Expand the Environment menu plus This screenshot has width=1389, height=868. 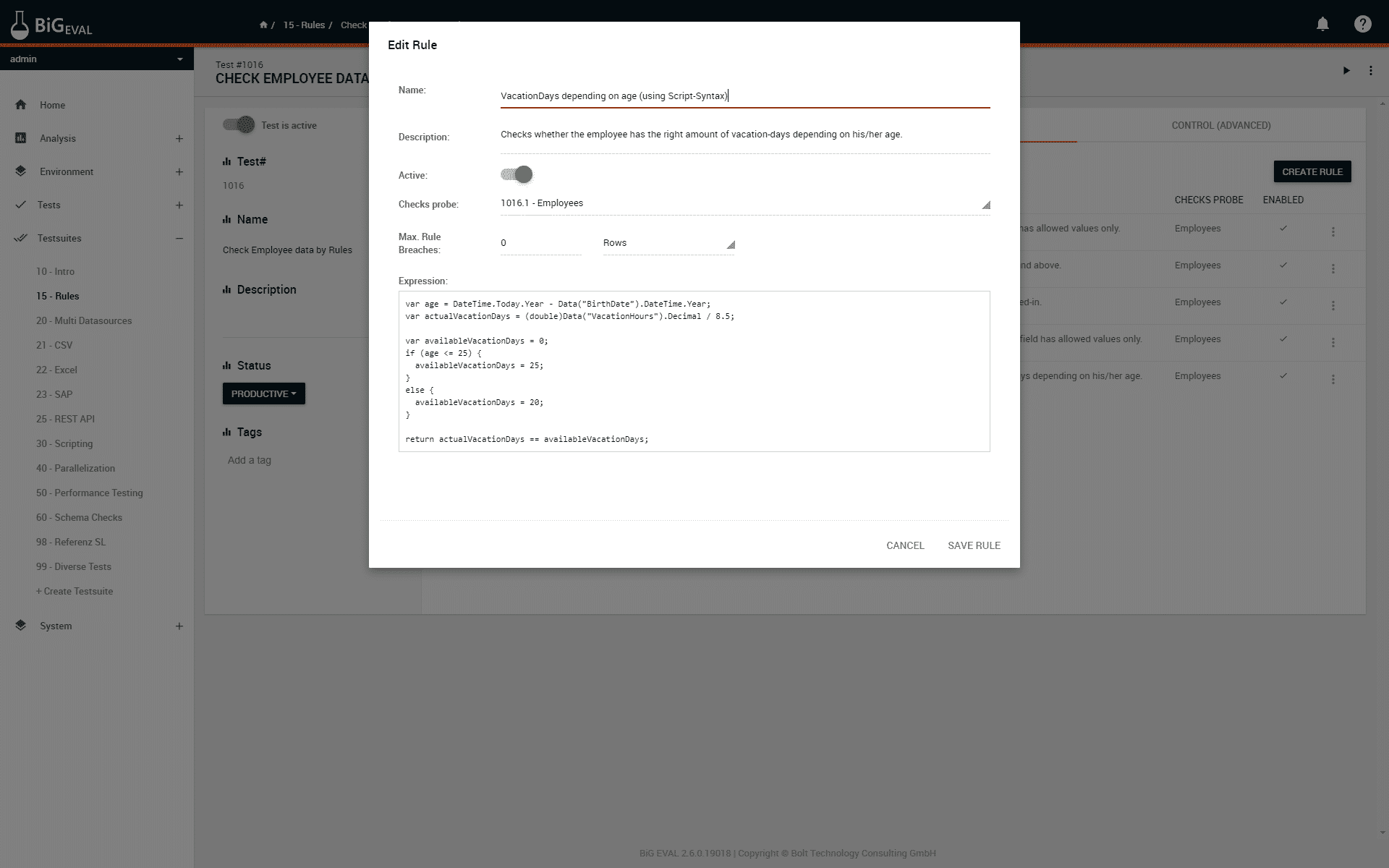179,171
